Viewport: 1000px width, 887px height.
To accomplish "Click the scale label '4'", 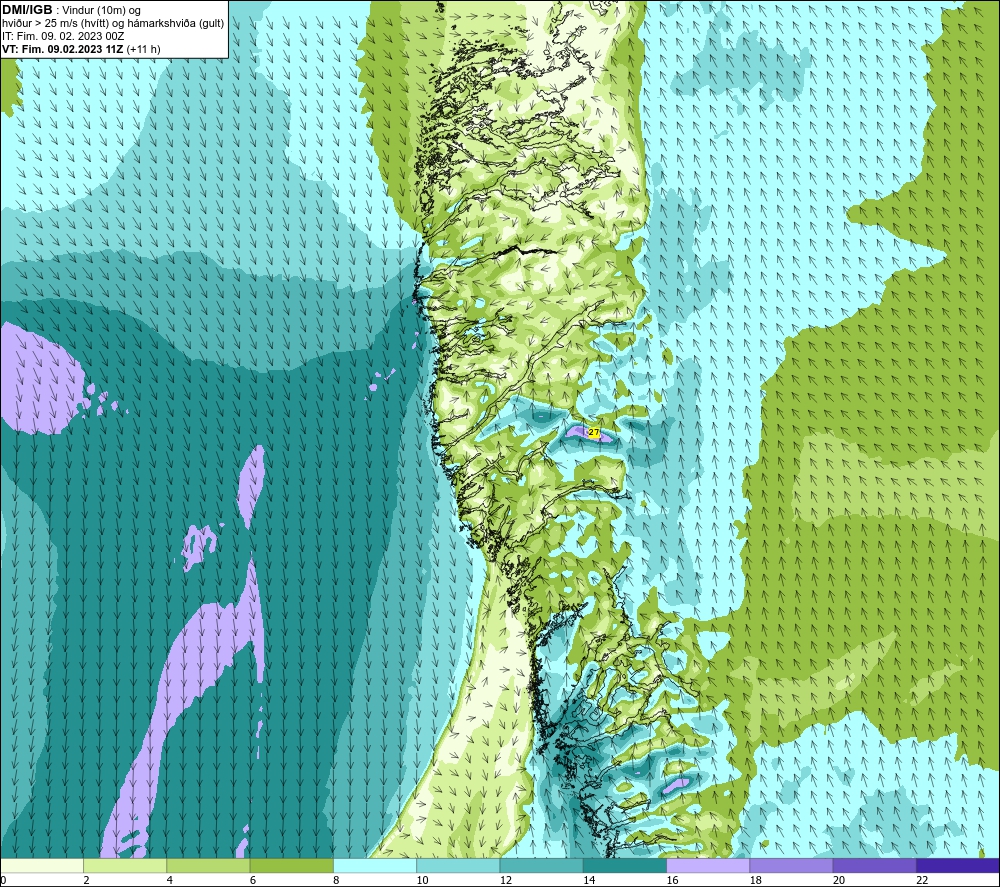I will point(170,880).
